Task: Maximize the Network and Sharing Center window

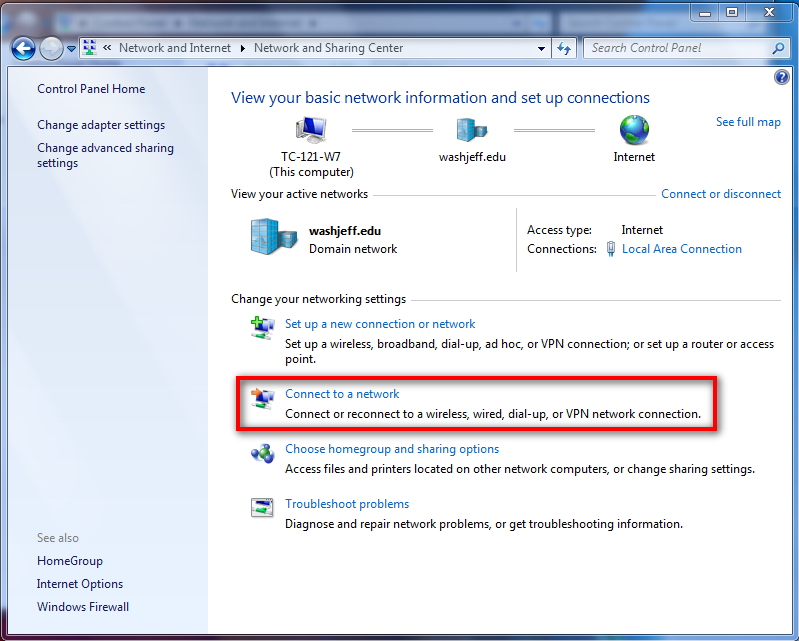Action: (x=732, y=12)
